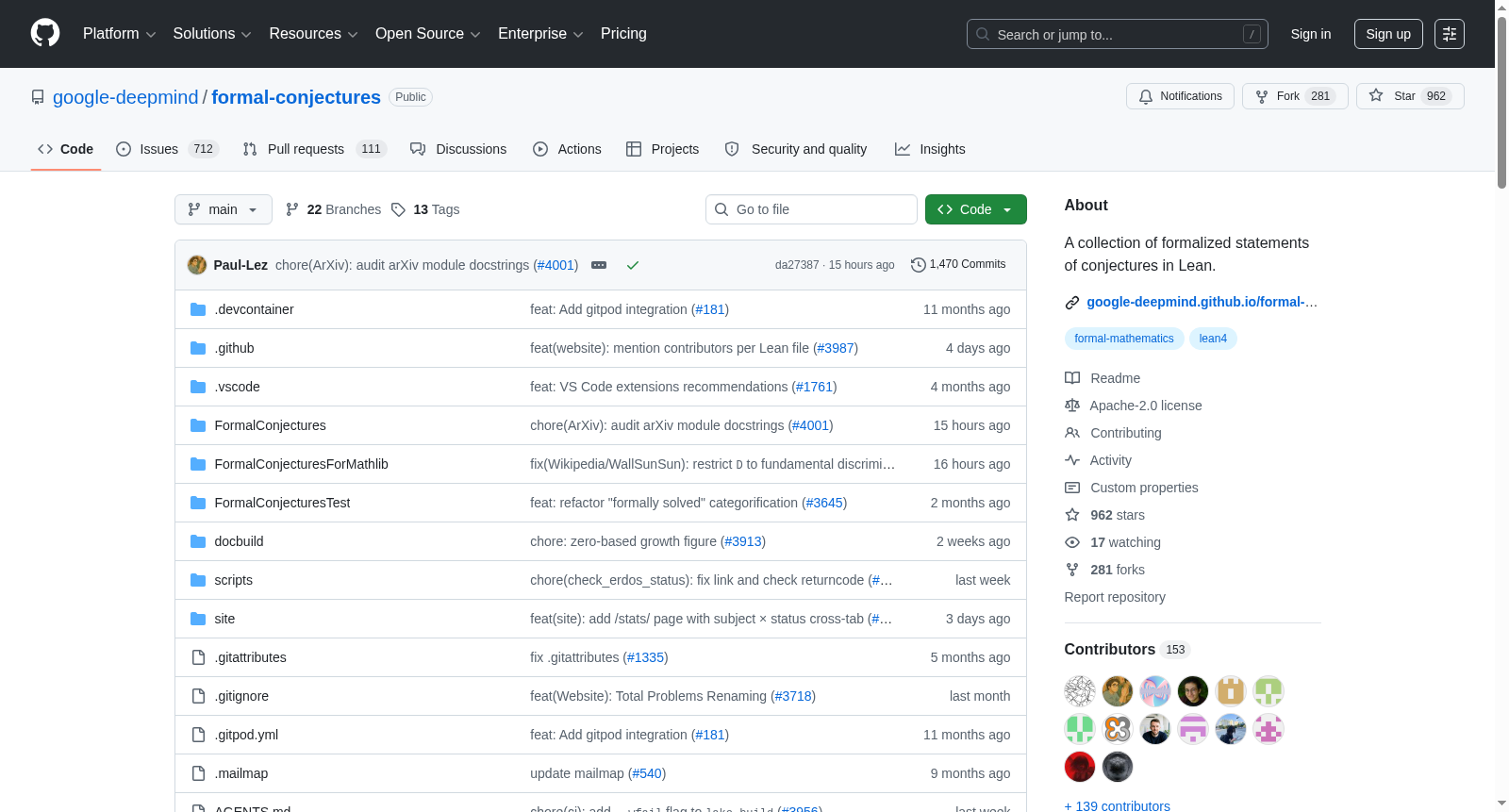1509x812 pixels.
Task: Click the formal-mathematics topic tag
Action: [x=1124, y=339]
